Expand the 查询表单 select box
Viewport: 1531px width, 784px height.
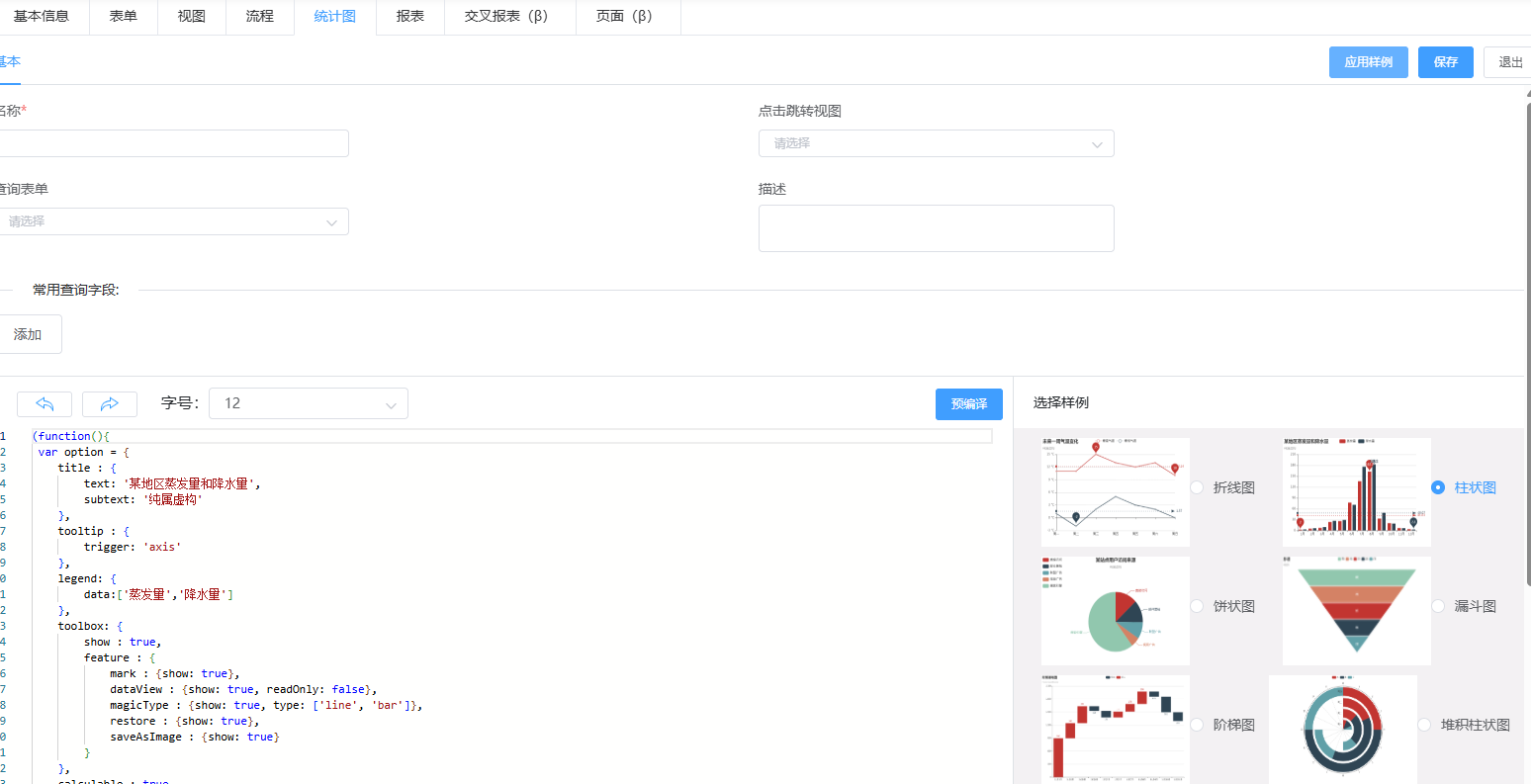pos(173,221)
